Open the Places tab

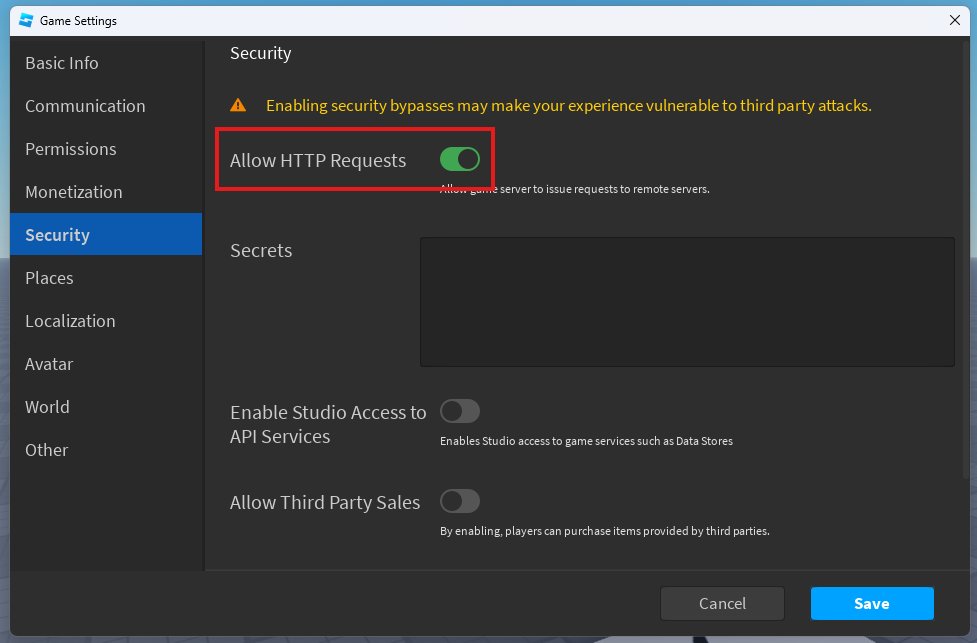(106, 278)
